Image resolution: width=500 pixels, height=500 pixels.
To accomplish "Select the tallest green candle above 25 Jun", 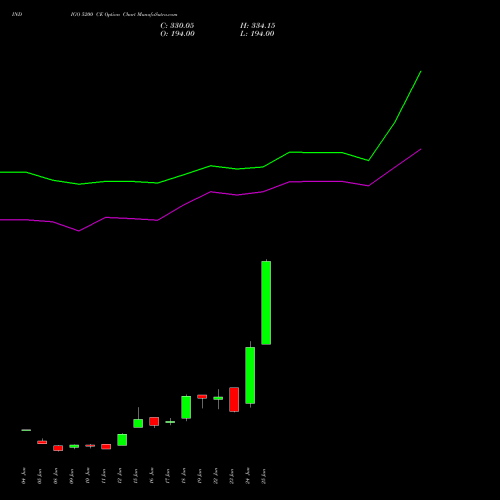I will (x=266, y=303).
